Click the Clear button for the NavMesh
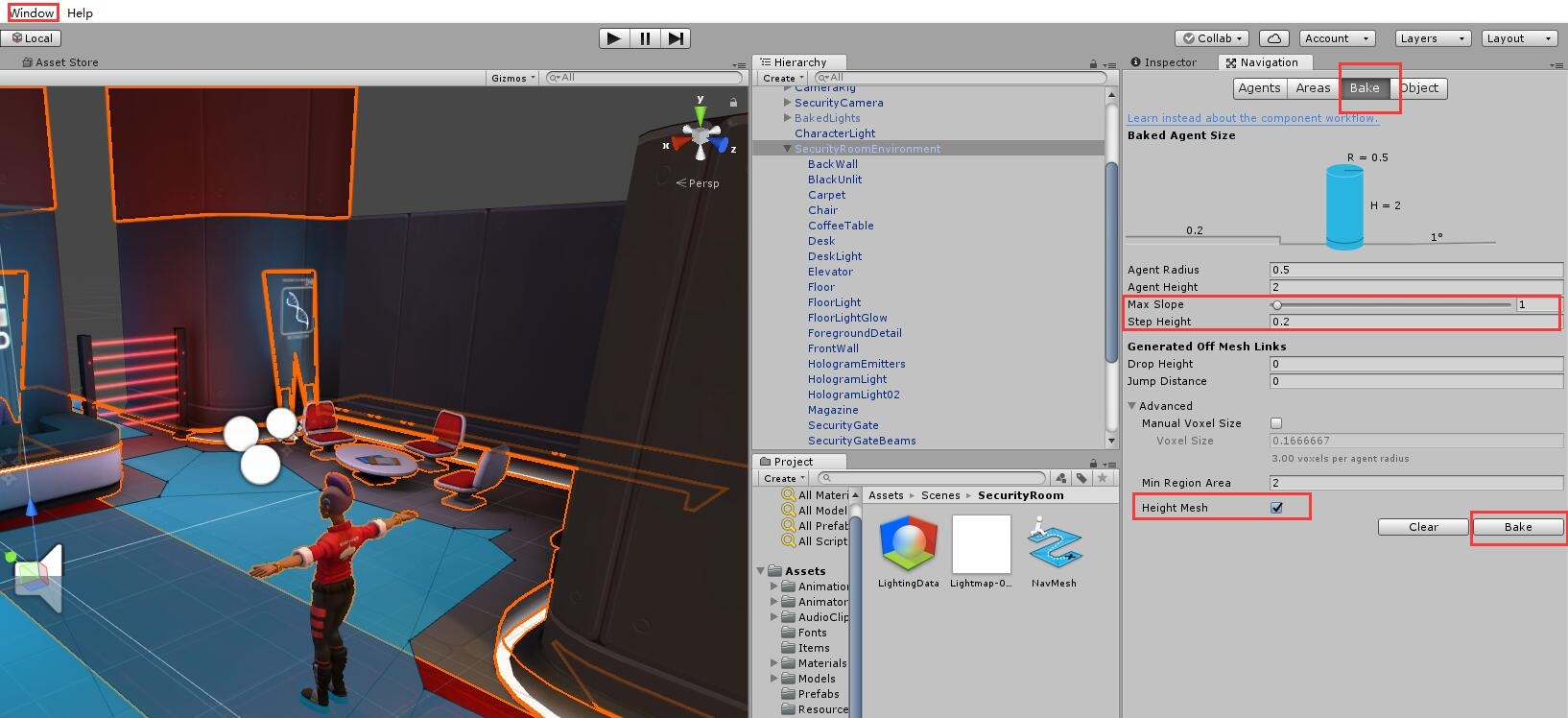The image size is (1568, 718). point(1422,527)
